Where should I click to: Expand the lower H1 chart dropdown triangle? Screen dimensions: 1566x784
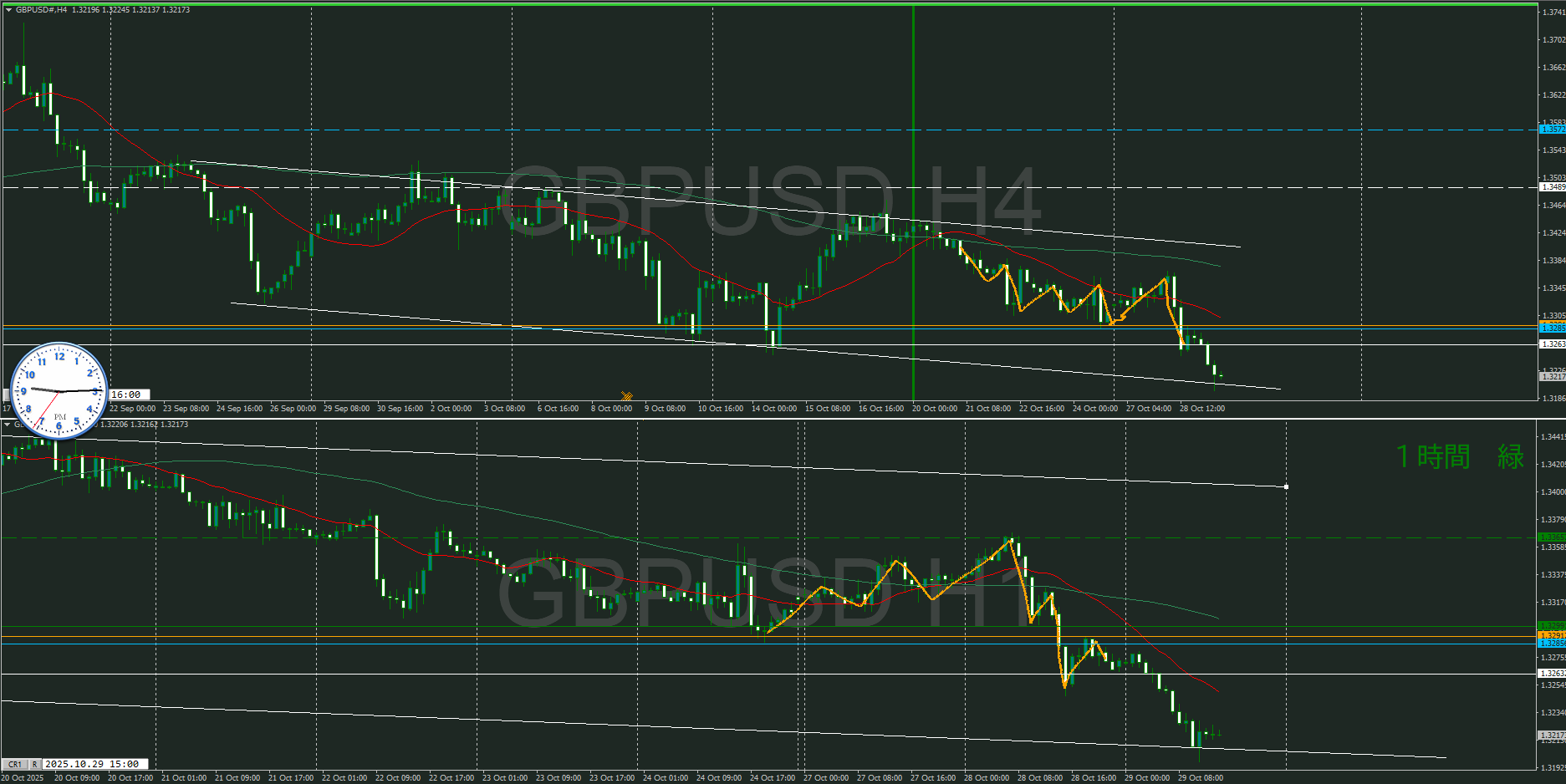(8, 425)
